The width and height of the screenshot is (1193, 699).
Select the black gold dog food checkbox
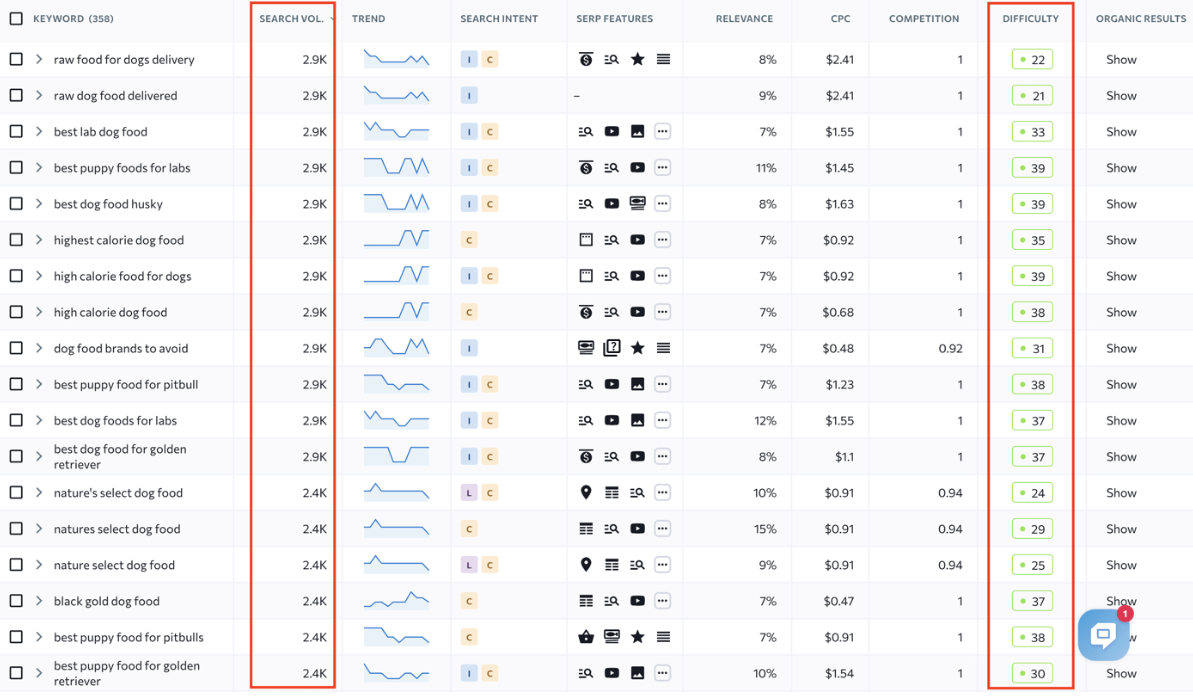(x=16, y=601)
